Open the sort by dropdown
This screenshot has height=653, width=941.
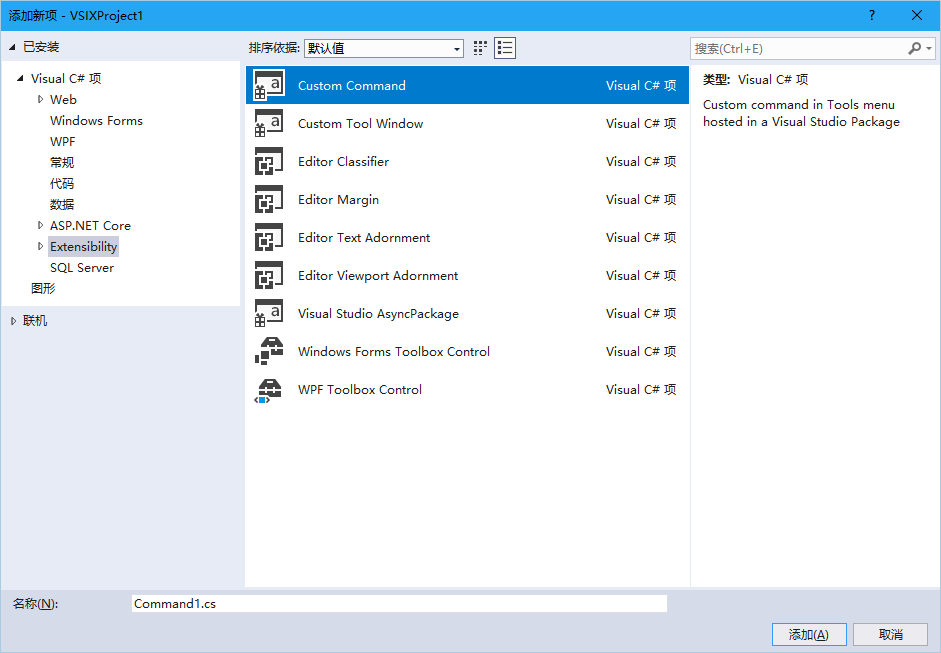[383, 48]
